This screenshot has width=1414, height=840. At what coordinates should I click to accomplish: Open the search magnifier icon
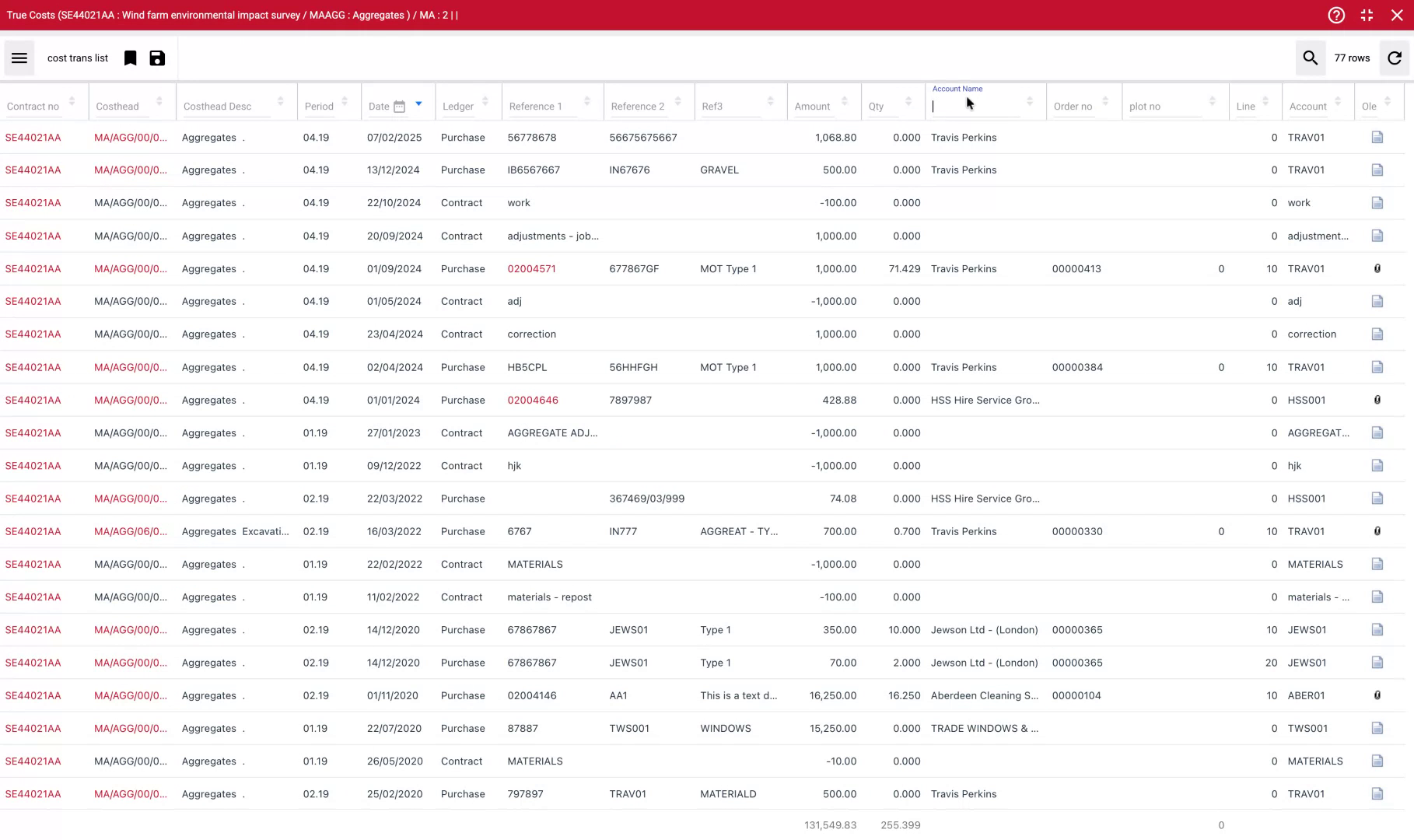tap(1310, 58)
